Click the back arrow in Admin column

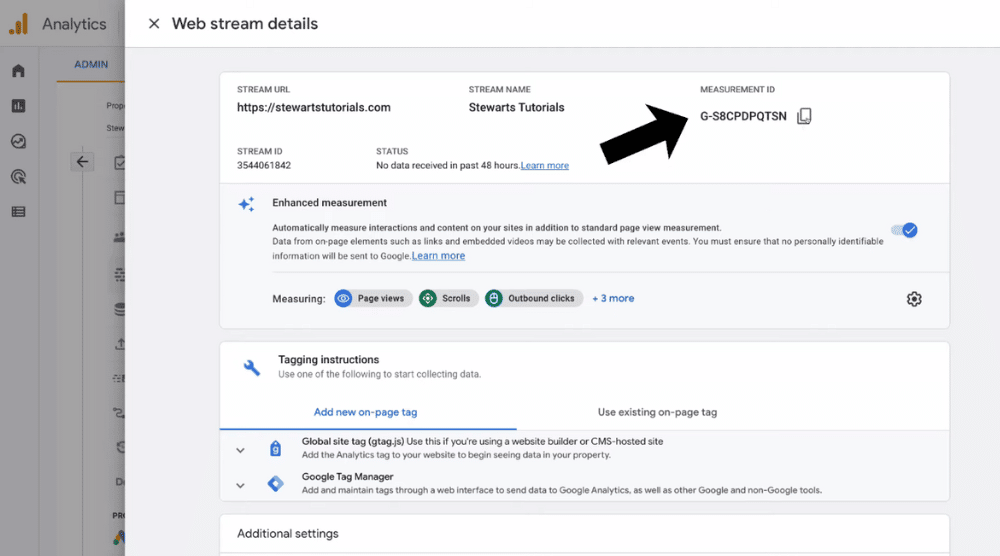pyautogui.click(x=82, y=161)
